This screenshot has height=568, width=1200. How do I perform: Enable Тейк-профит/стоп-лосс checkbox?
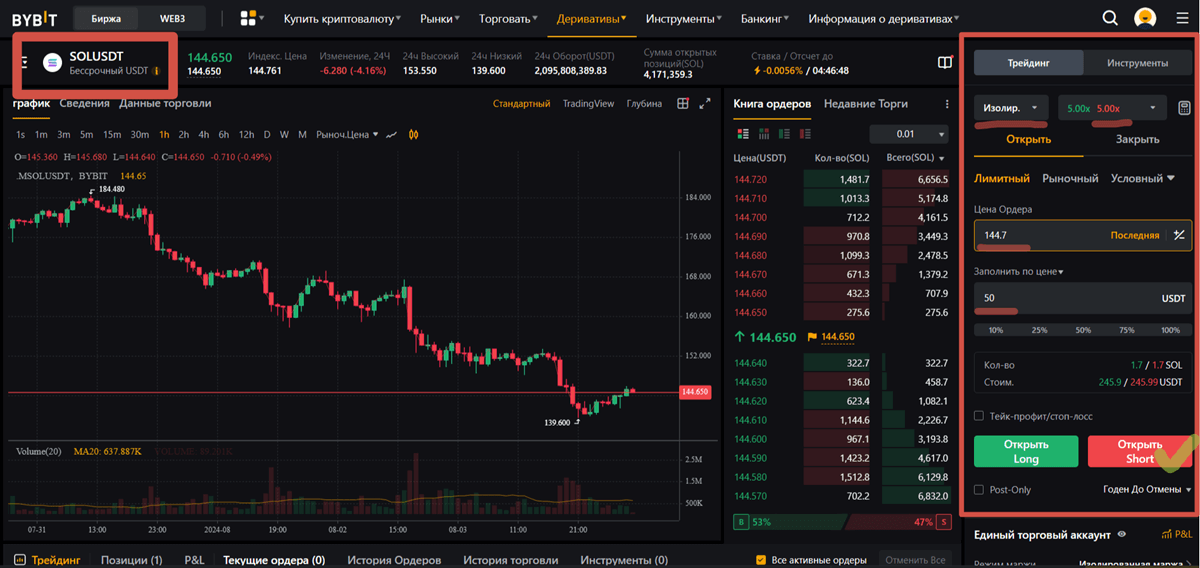(x=979, y=415)
